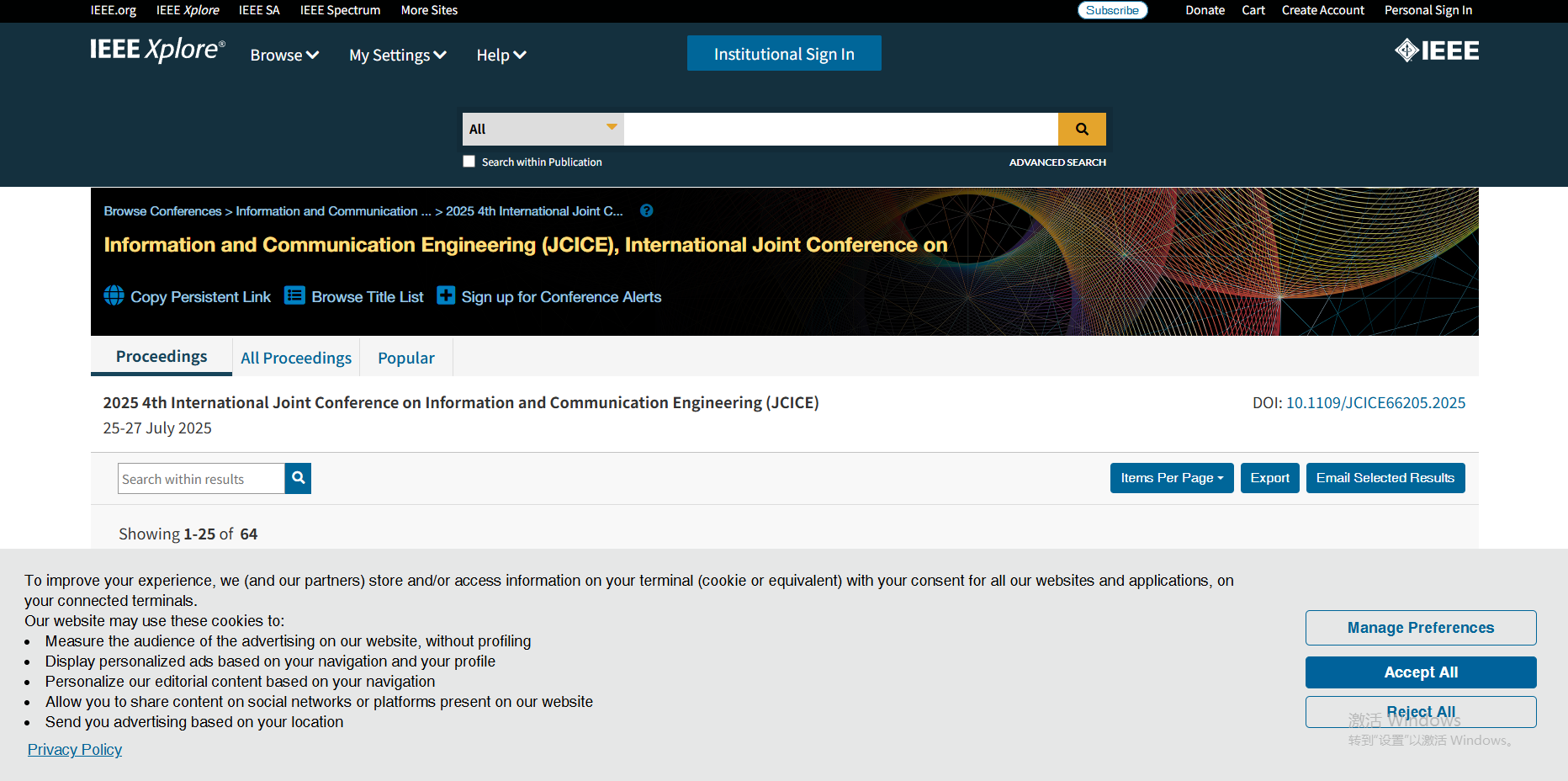
Task: Open the Items Per Page dropdown
Action: pos(1171,478)
